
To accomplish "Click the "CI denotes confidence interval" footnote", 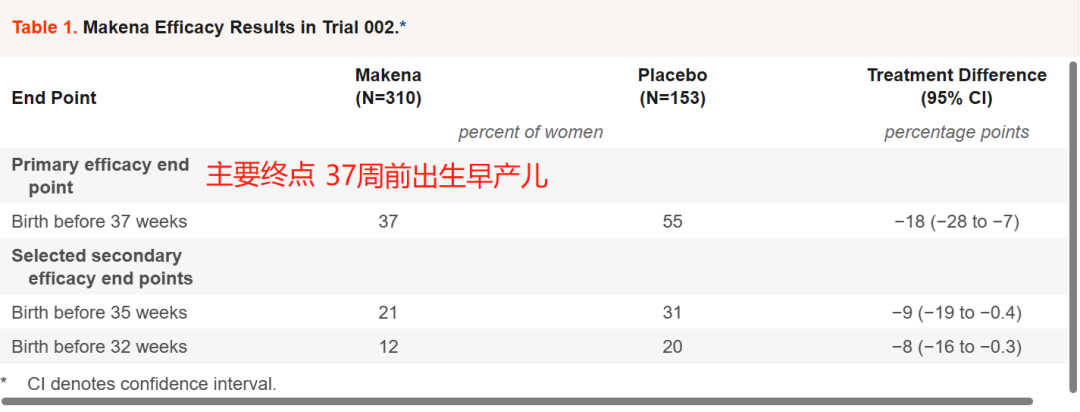I will point(151,383).
